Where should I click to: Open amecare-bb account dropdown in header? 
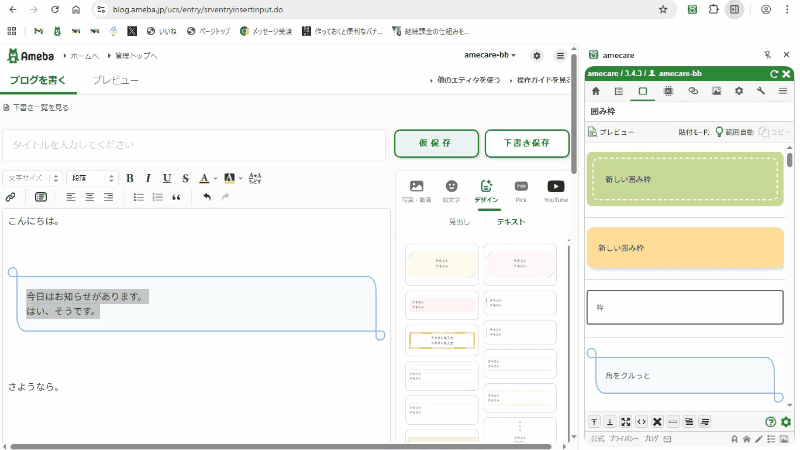(x=490, y=55)
